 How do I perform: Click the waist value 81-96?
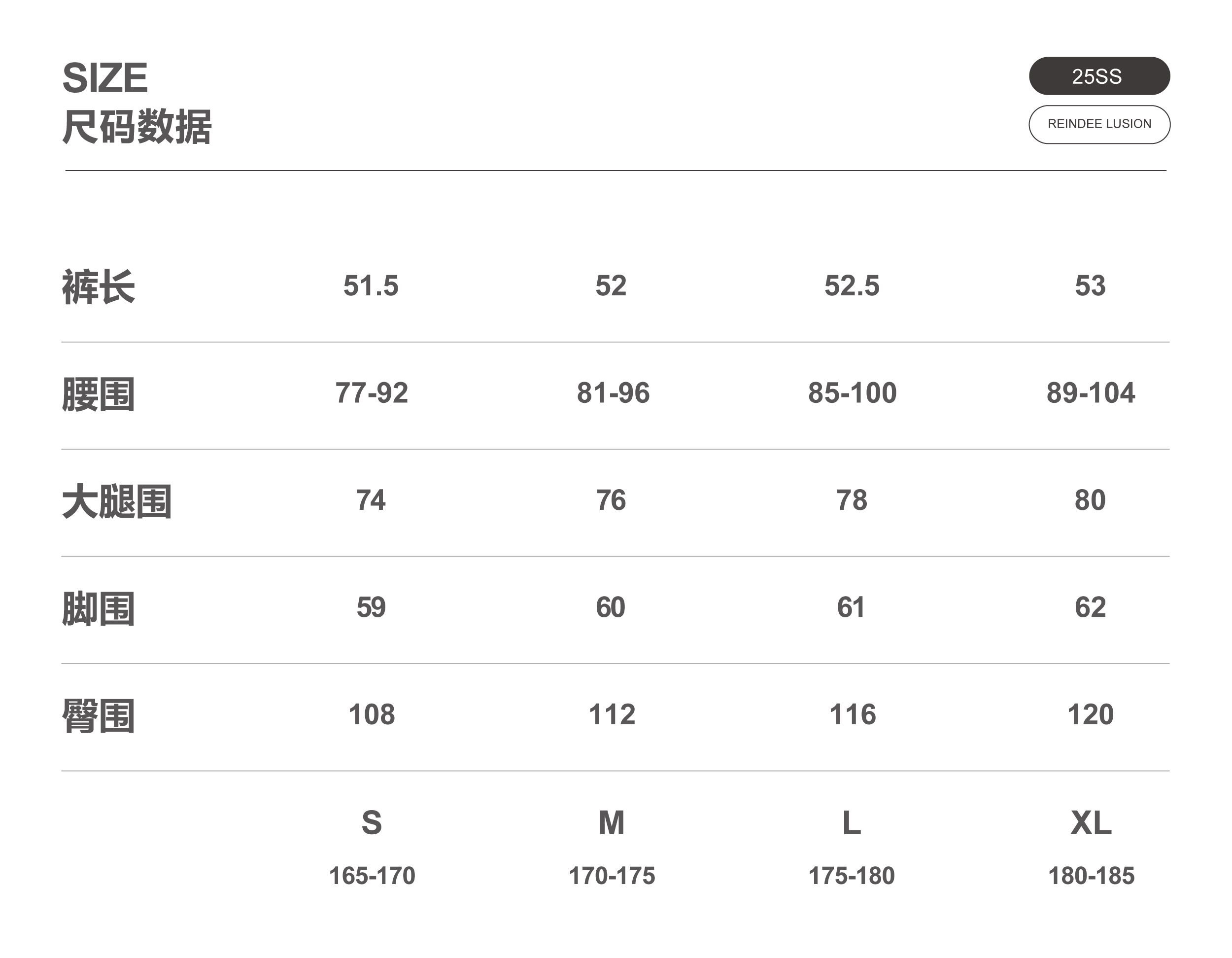(613, 393)
